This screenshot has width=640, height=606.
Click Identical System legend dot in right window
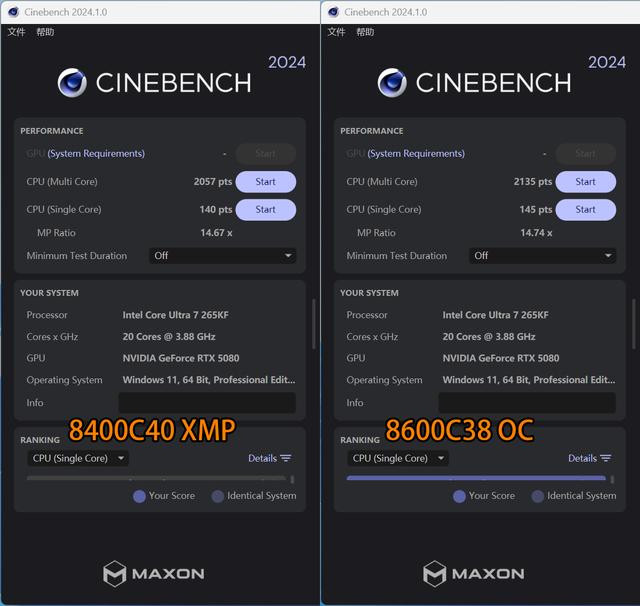538,496
